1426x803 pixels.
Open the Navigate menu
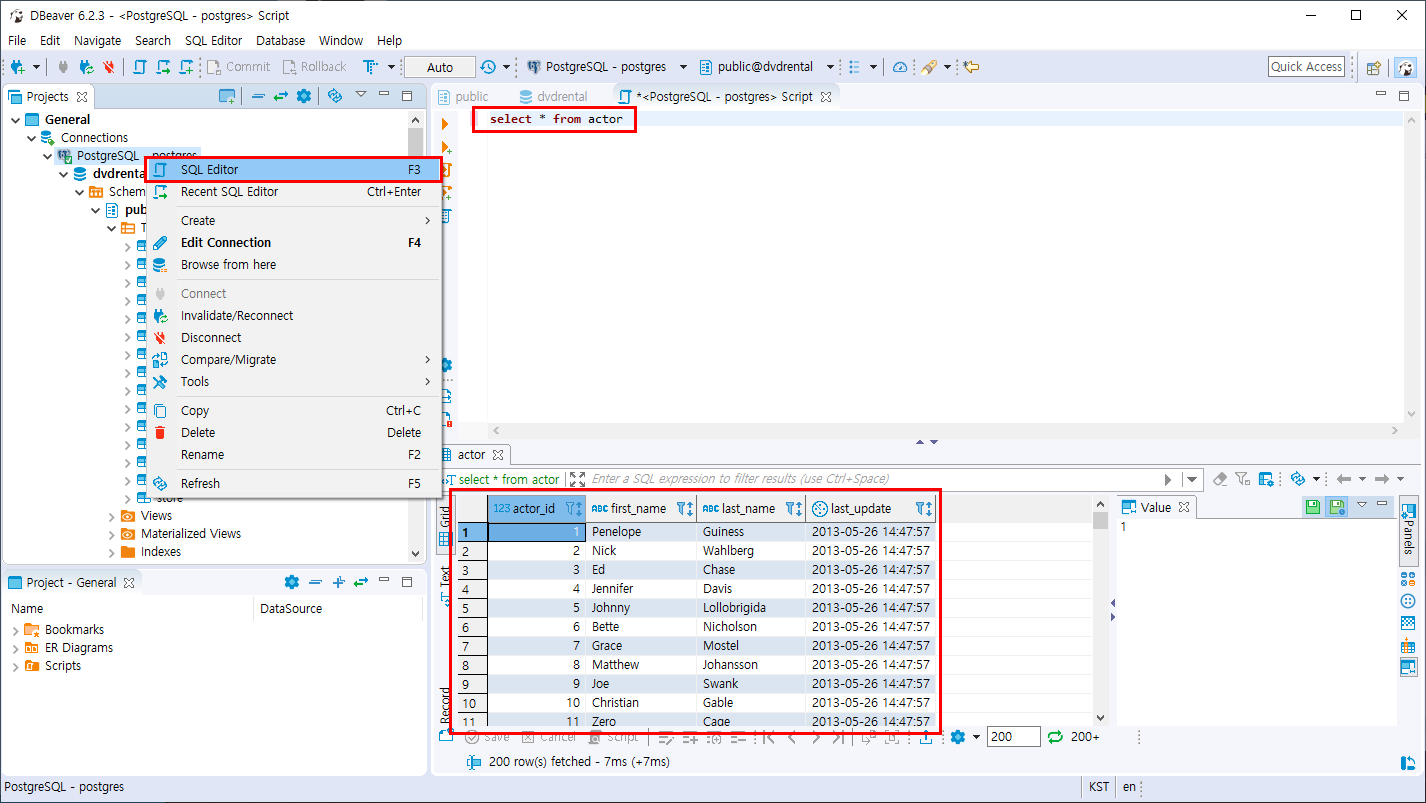[x=97, y=40]
